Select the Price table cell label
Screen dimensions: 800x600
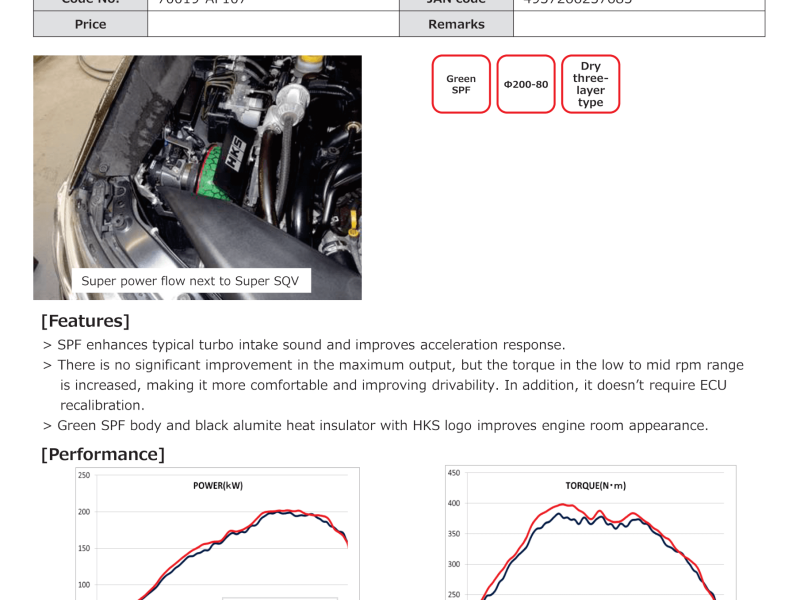click(x=90, y=24)
